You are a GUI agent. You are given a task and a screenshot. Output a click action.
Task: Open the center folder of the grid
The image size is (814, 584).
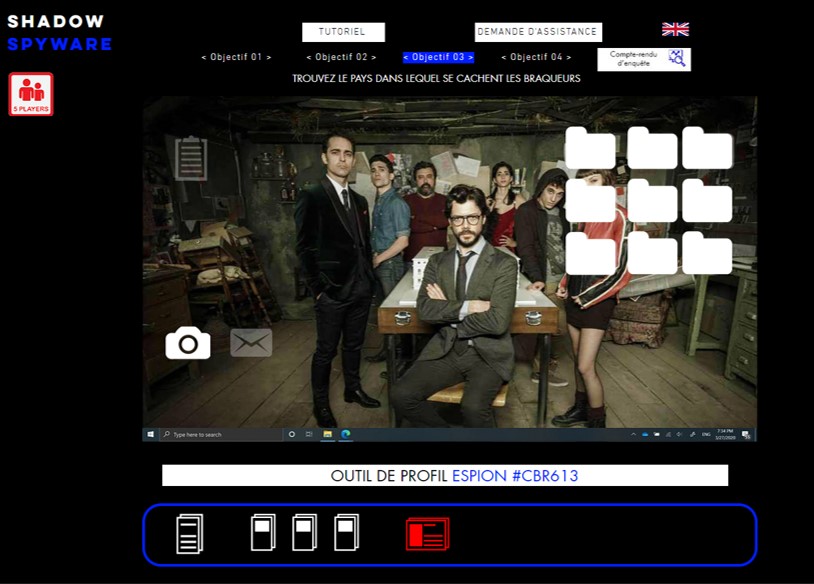pos(652,201)
